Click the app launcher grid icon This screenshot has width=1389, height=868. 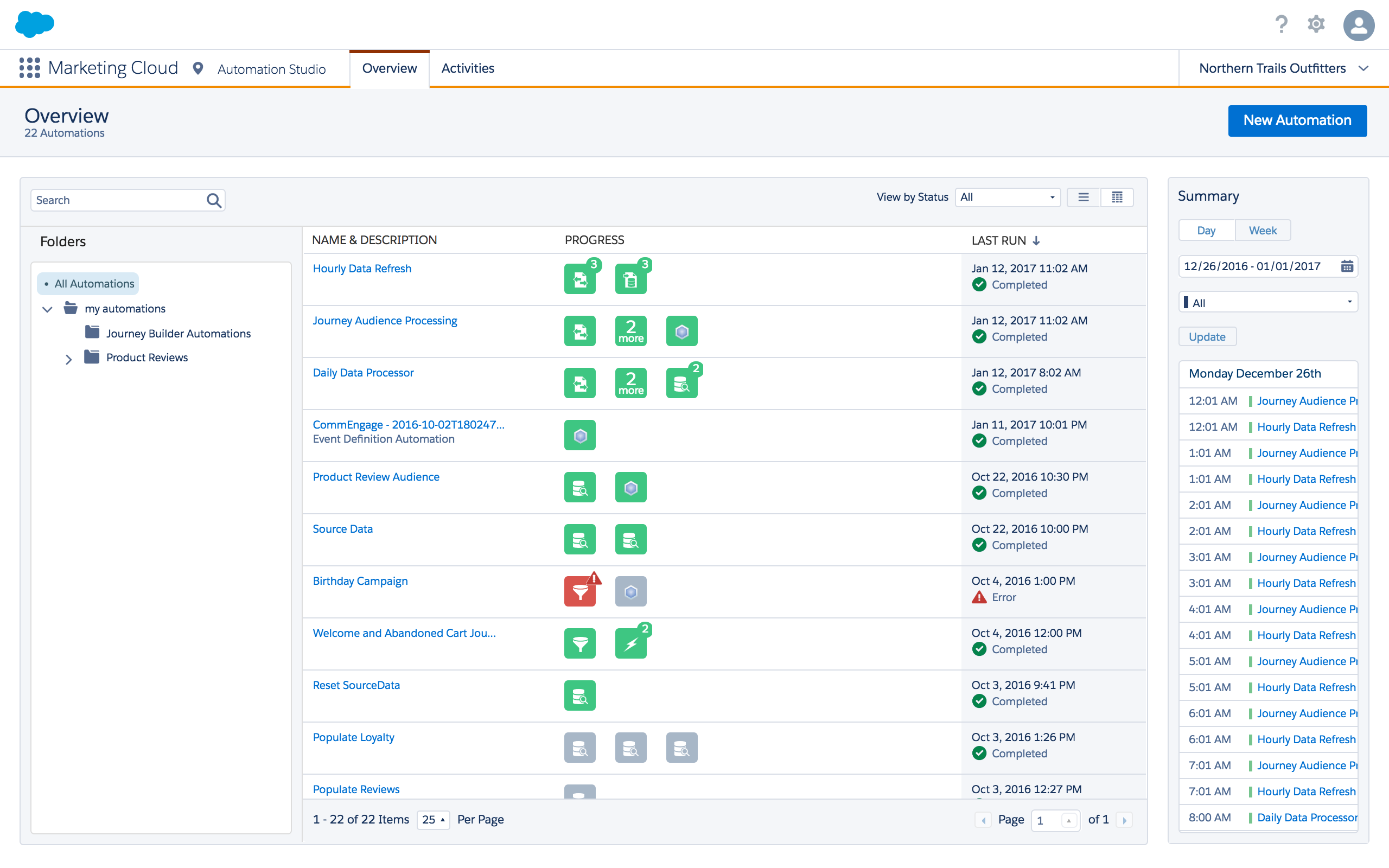[29, 68]
